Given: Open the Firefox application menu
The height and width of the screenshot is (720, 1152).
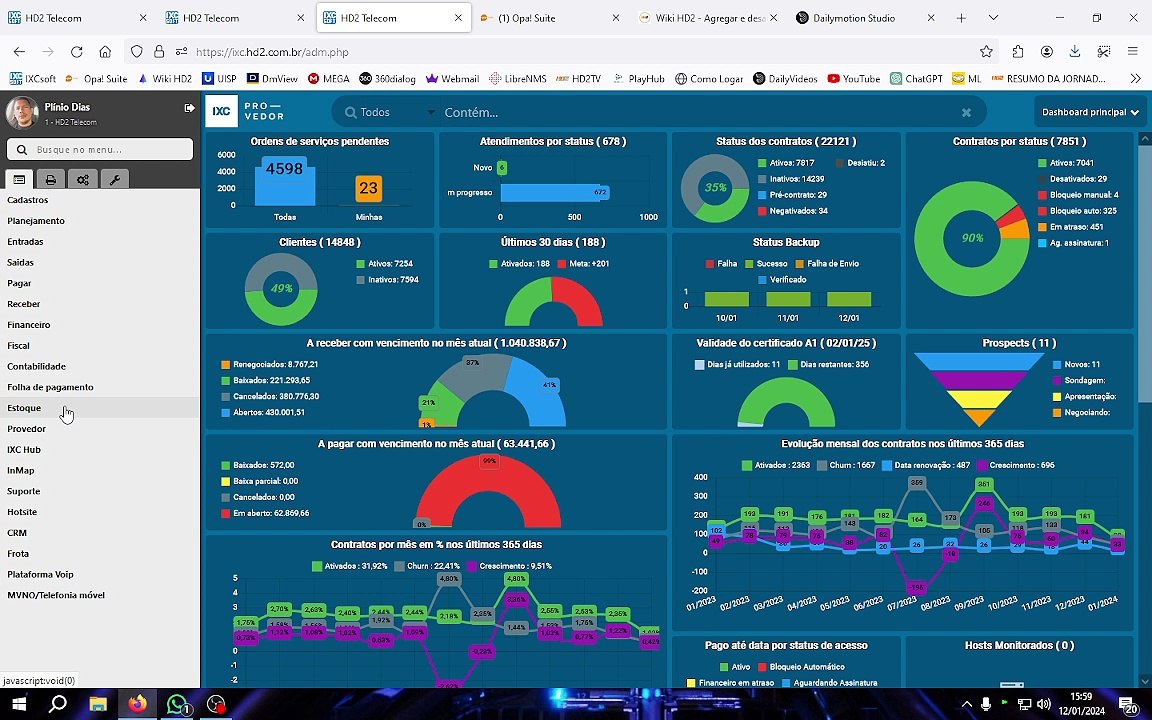Looking at the screenshot, I should tap(1132, 51).
